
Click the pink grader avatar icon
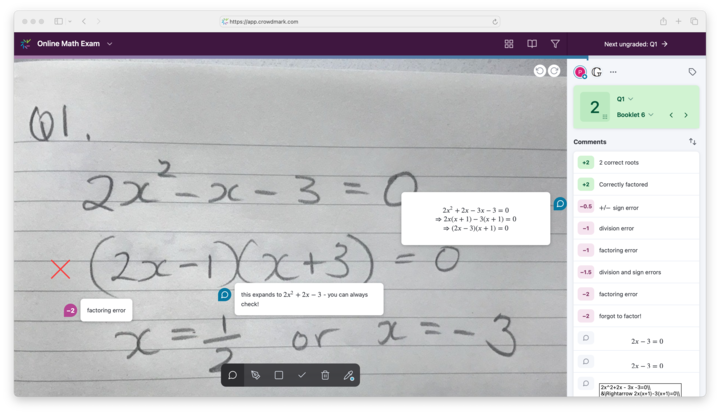[x=580, y=72]
